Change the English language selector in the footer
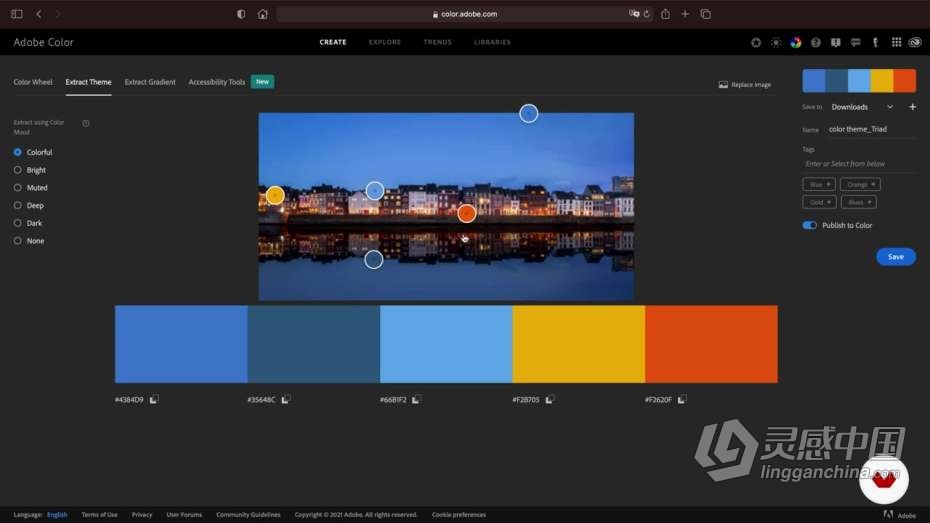The image size is (930, 523). 57,515
